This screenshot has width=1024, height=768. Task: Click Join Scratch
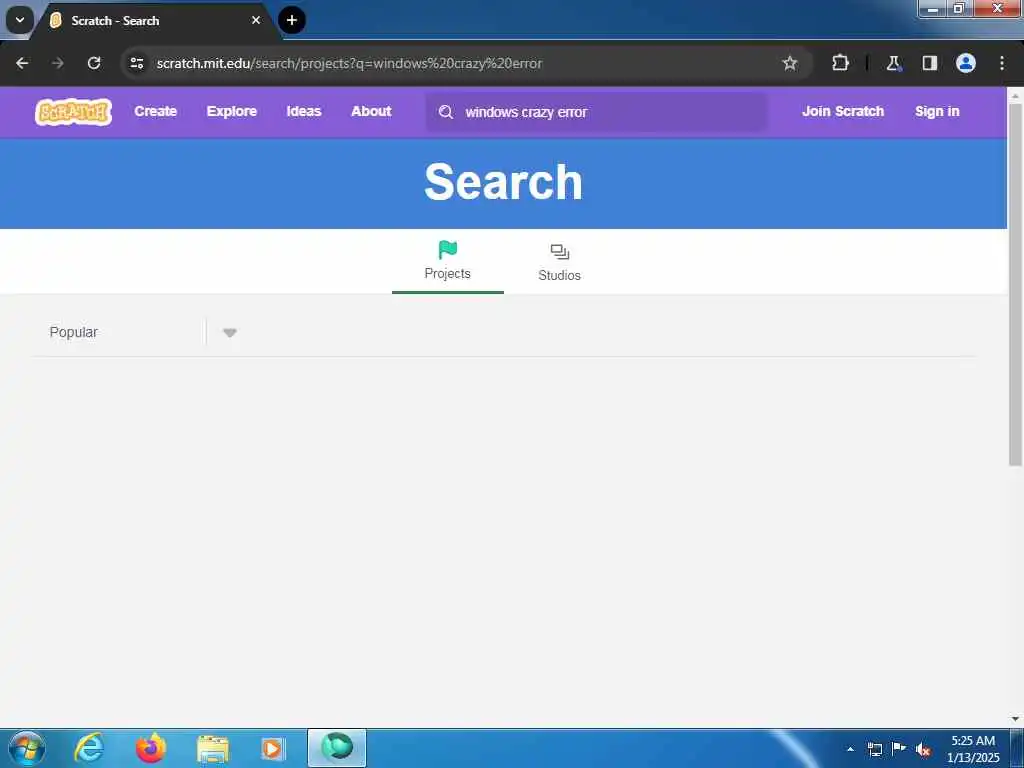[x=843, y=111]
